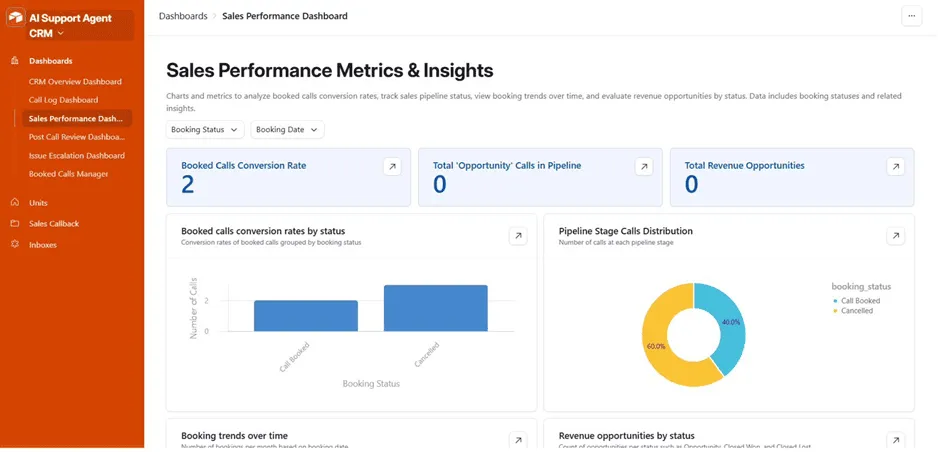Expand Booked calls conversion rates by status chart

click(x=518, y=236)
